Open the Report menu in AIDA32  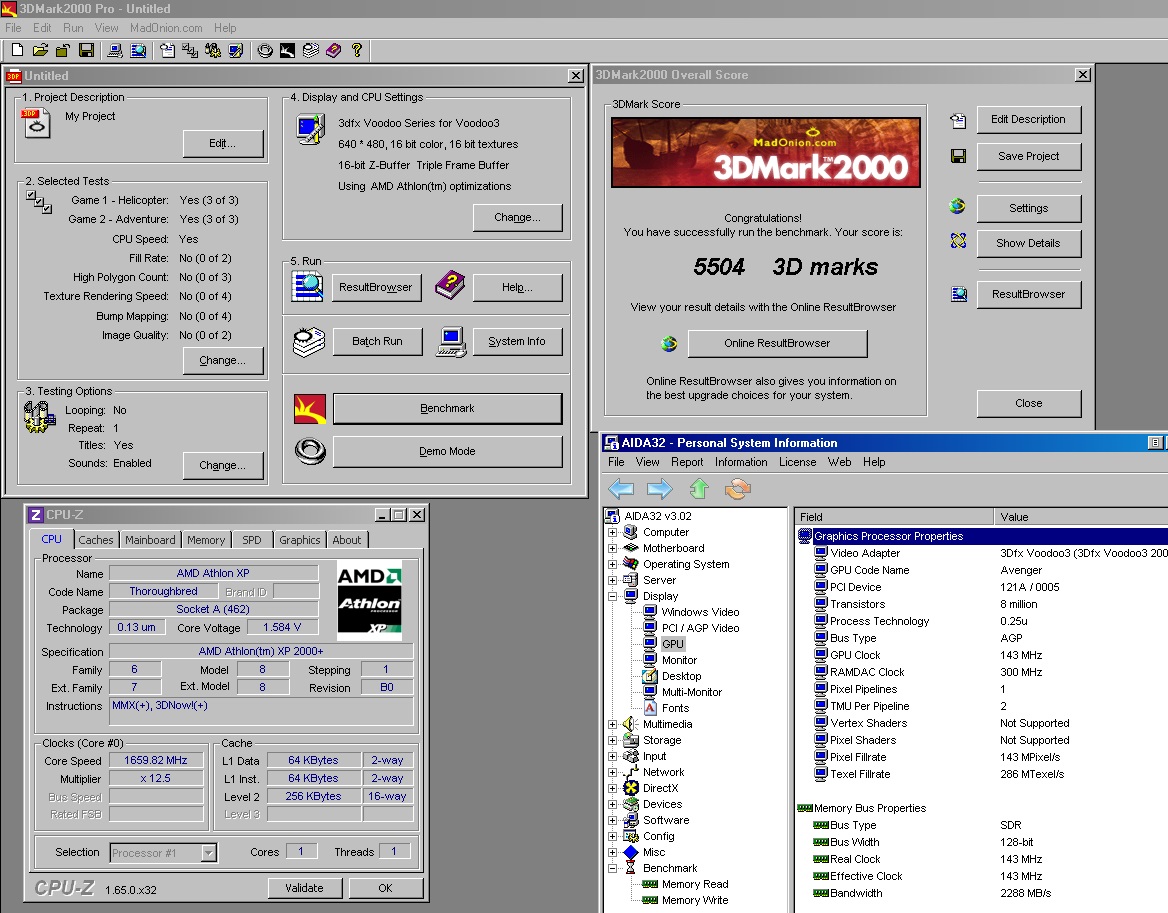click(687, 462)
